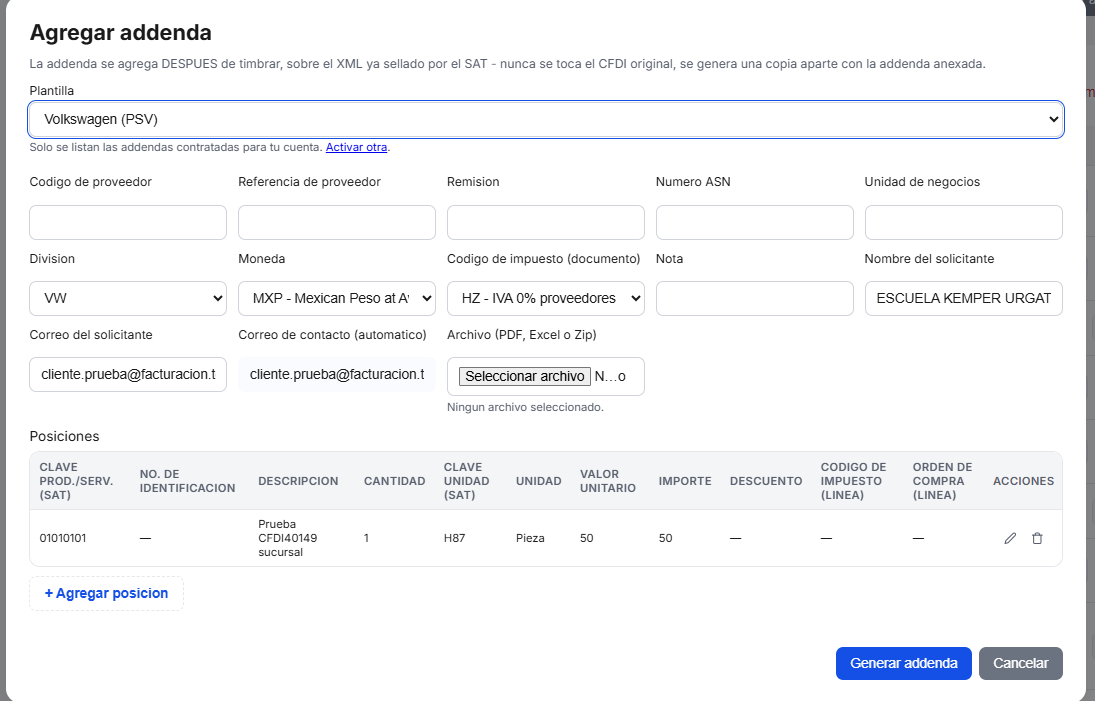
Task: Focus the Referencia de proveedor field
Action: pos(337,223)
